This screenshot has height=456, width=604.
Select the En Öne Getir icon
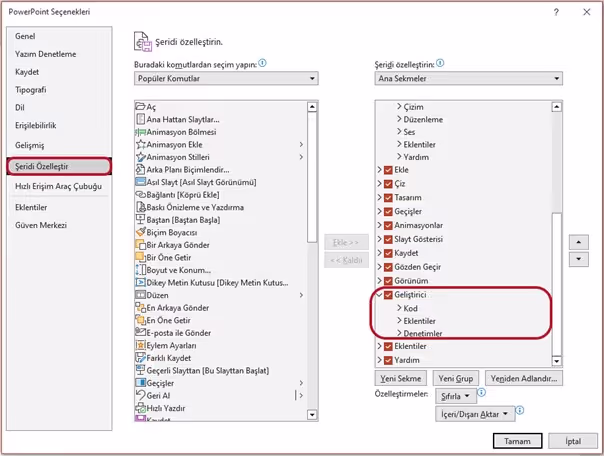(141, 320)
